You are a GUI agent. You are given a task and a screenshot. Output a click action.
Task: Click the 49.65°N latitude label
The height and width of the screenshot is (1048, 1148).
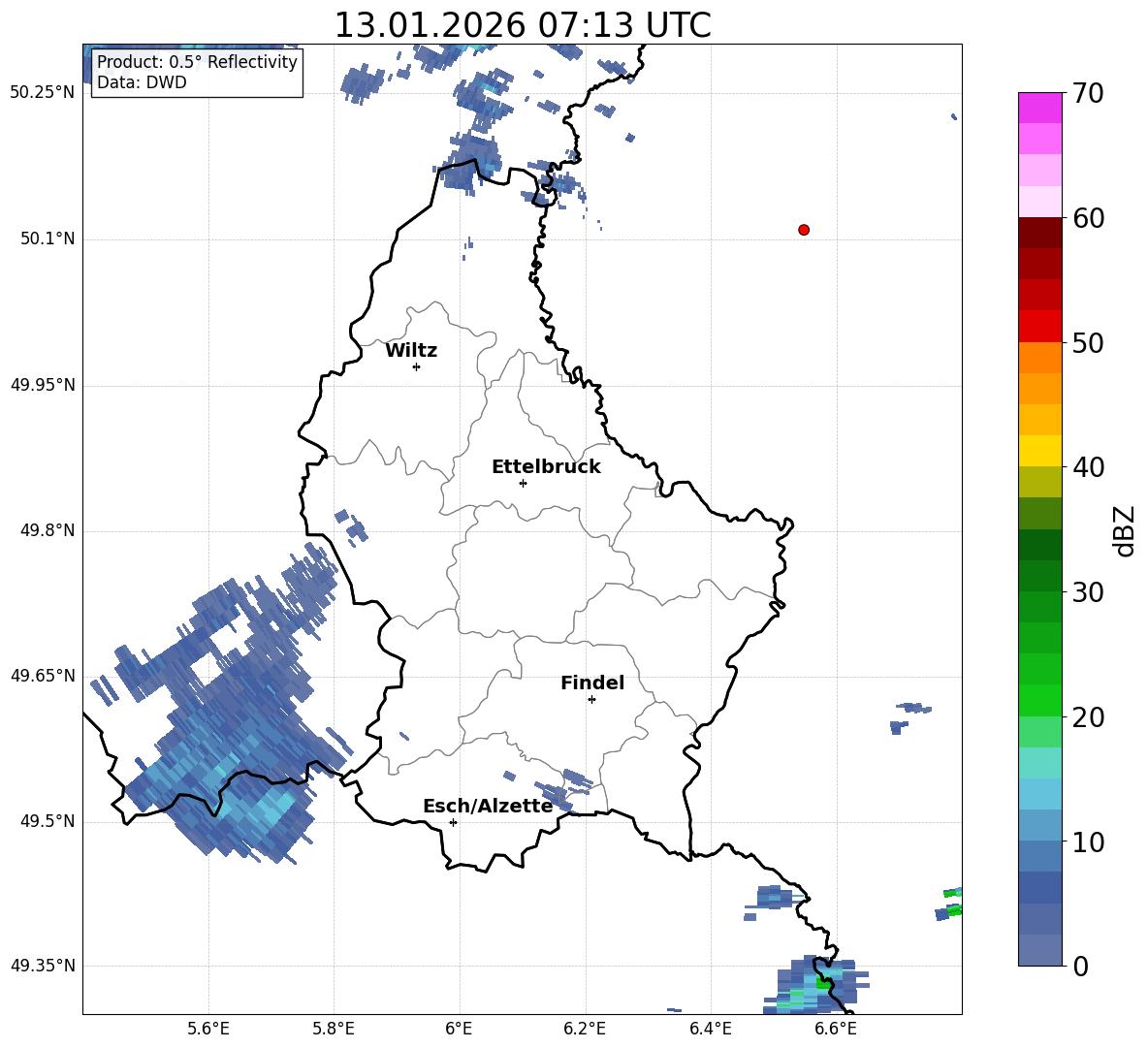click(43, 676)
